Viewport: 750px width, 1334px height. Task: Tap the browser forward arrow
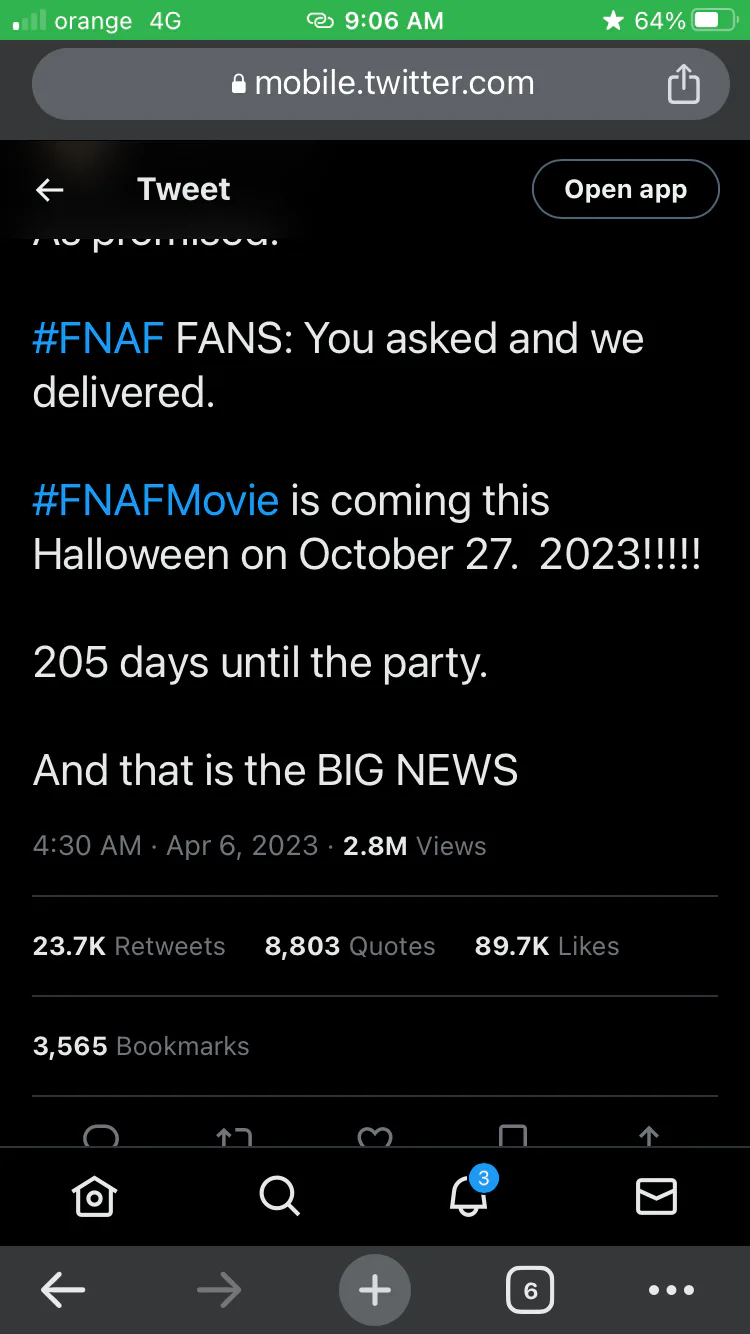(x=219, y=1291)
